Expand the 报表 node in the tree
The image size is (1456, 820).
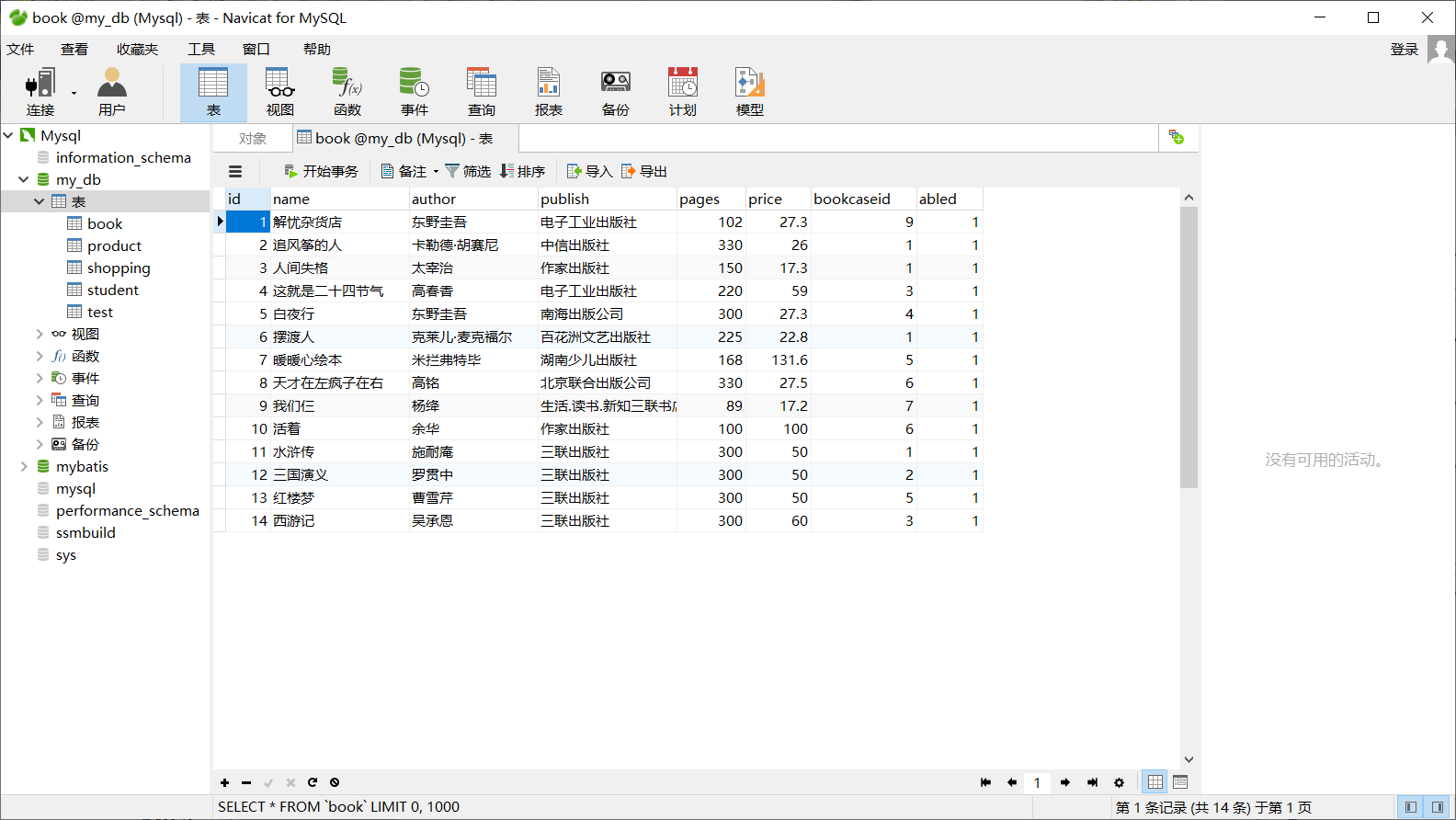(x=40, y=422)
